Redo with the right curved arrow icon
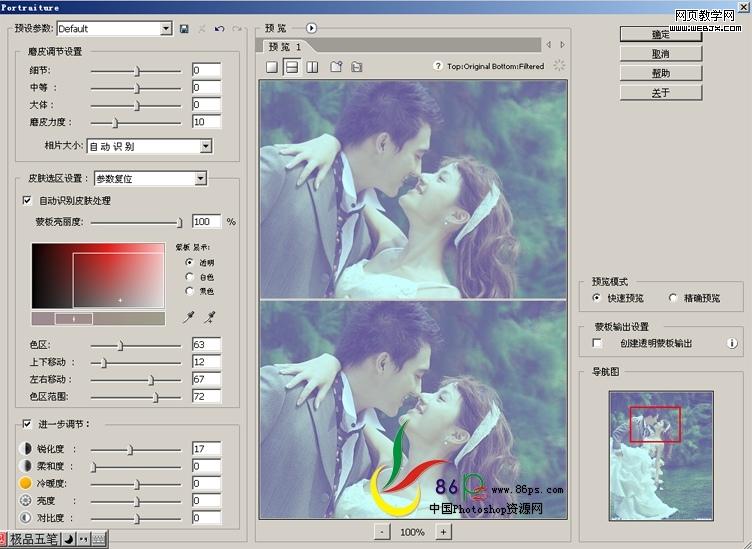The height and width of the screenshot is (549, 752). (237, 29)
